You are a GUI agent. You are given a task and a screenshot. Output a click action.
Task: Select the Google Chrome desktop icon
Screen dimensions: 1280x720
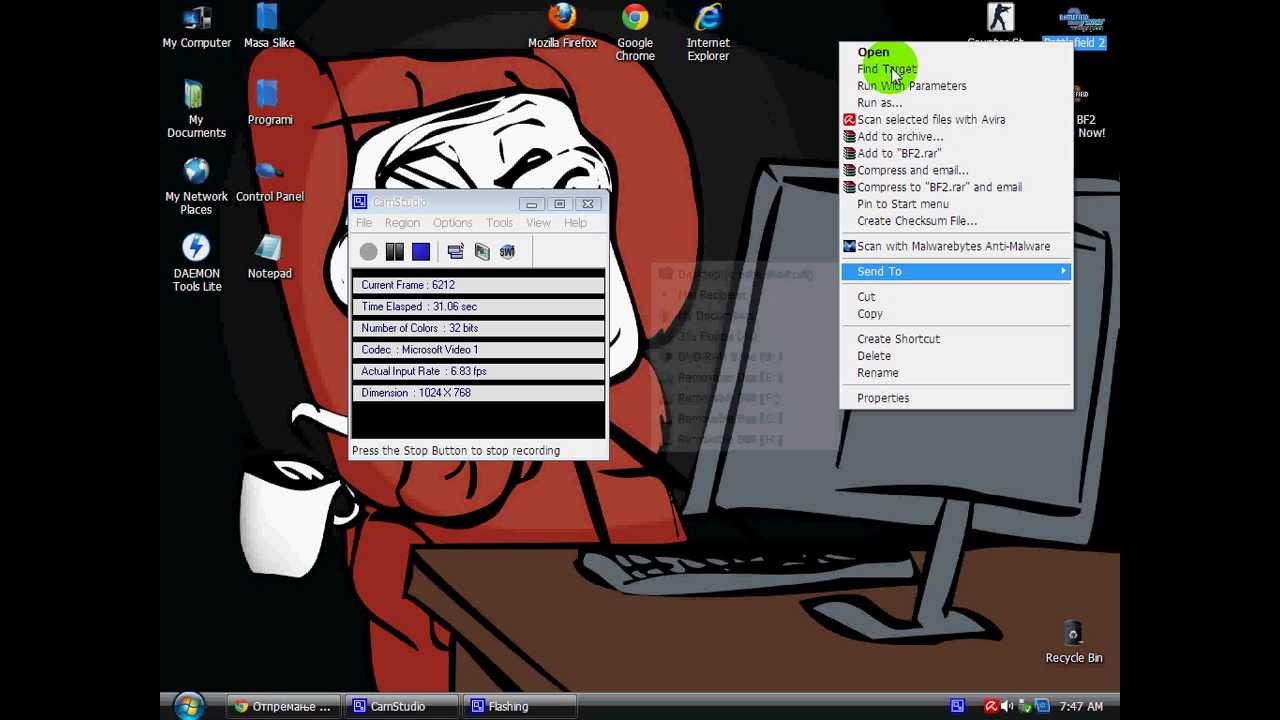pos(634,33)
